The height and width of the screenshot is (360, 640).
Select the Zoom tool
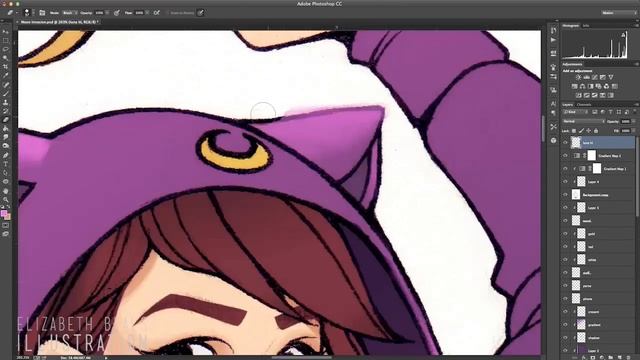click(6, 200)
